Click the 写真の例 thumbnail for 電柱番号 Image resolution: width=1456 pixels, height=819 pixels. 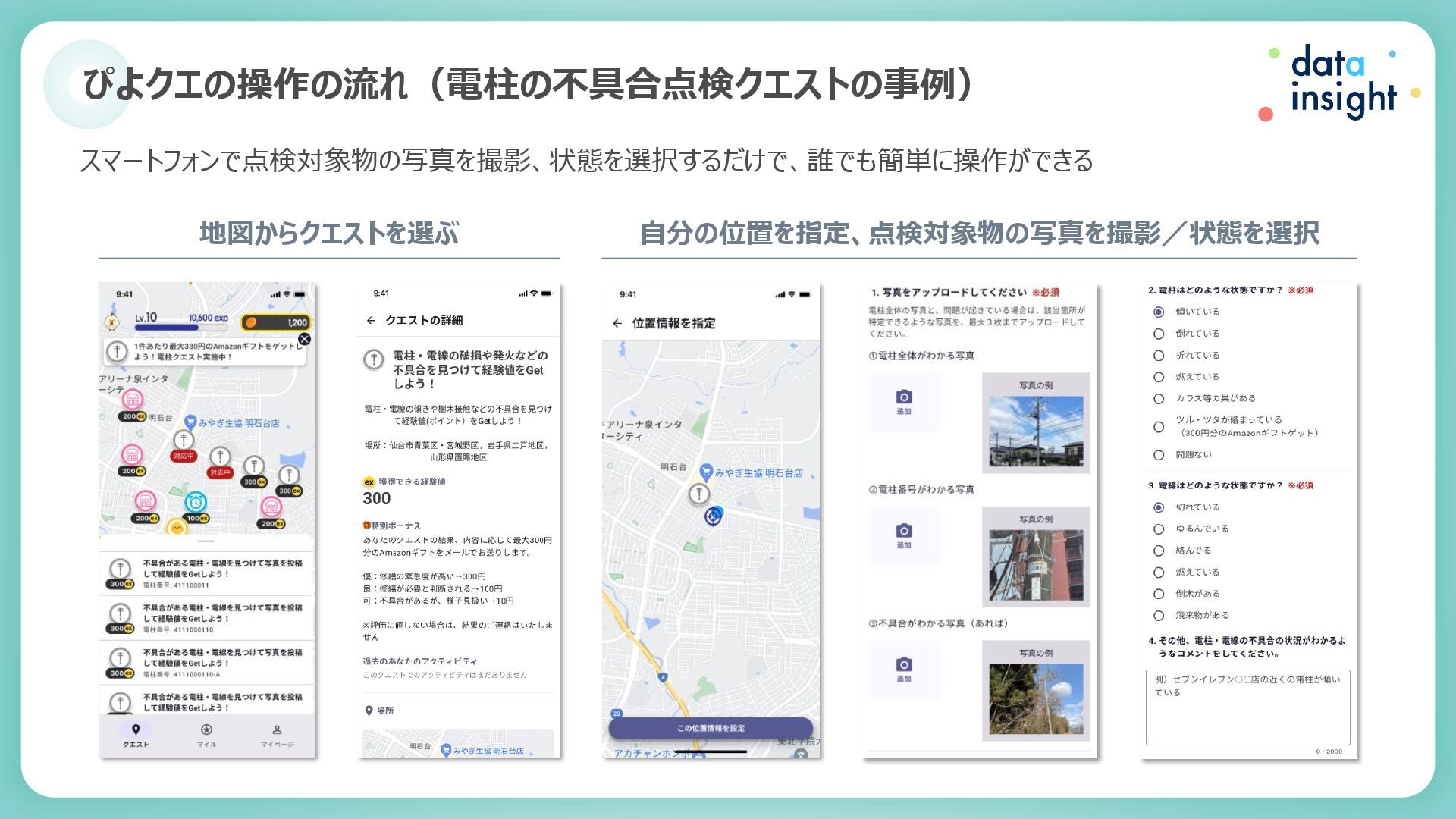click(1036, 565)
